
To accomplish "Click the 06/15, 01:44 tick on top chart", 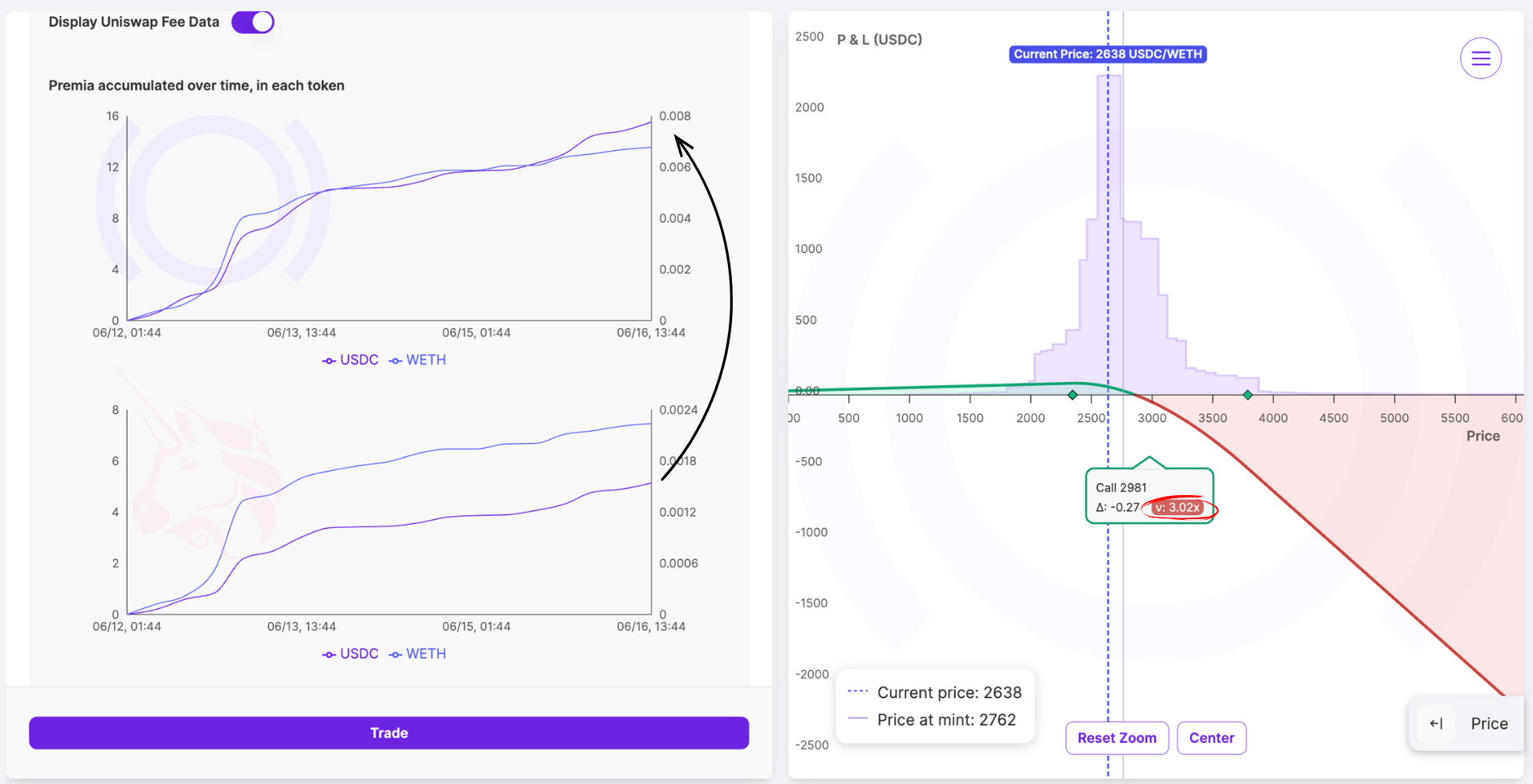I will coord(476,332).
